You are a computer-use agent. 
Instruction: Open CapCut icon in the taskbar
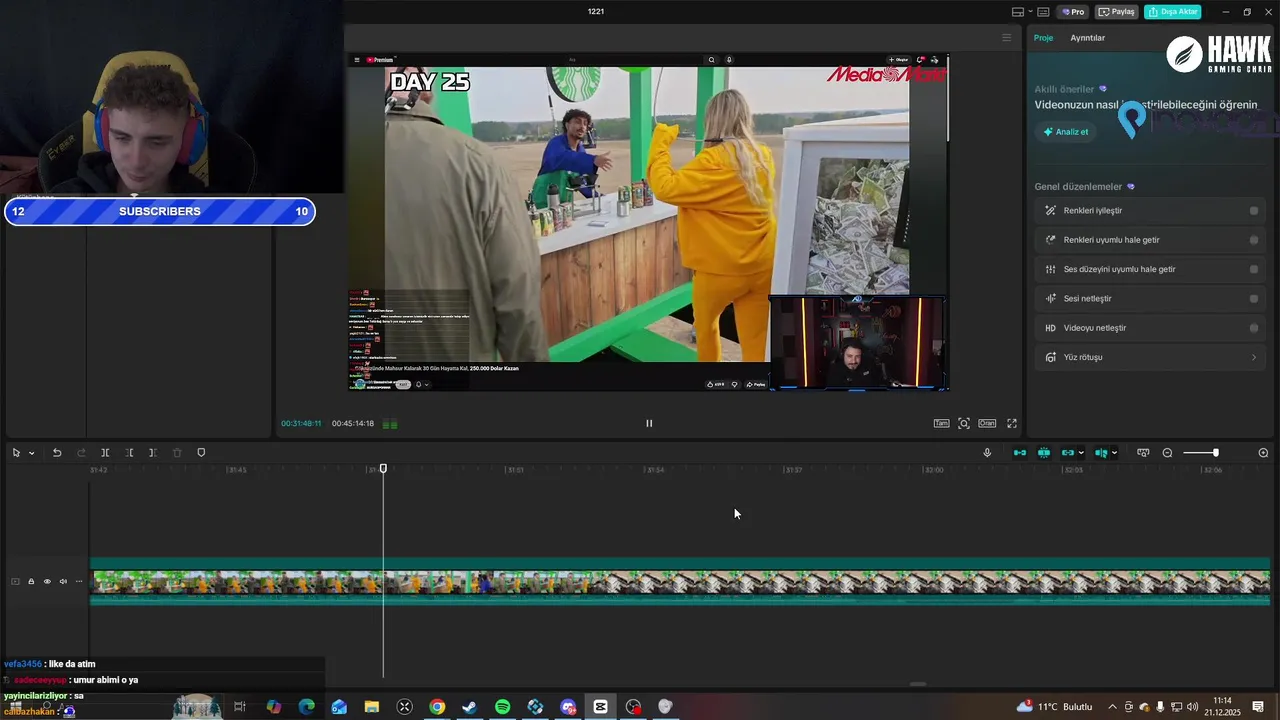coord(601,707)
